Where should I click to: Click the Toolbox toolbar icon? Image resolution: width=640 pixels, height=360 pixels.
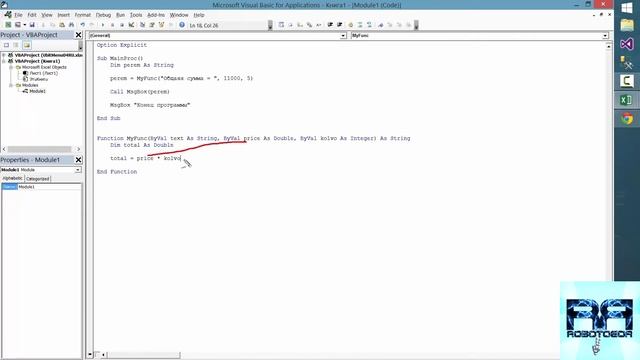coord(171,25)
